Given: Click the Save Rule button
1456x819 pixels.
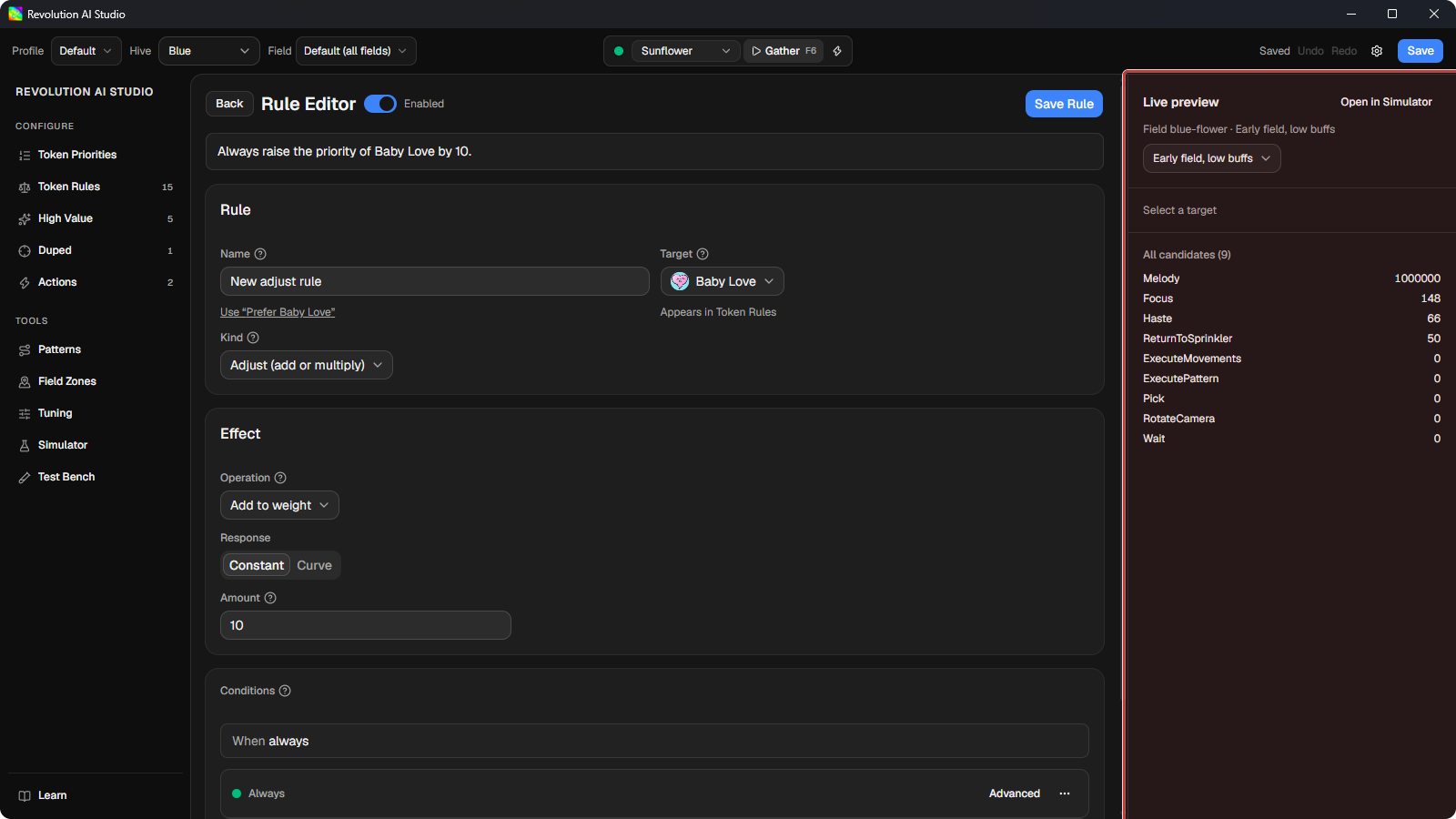Looking at the screenshot, I should 1064,104.
